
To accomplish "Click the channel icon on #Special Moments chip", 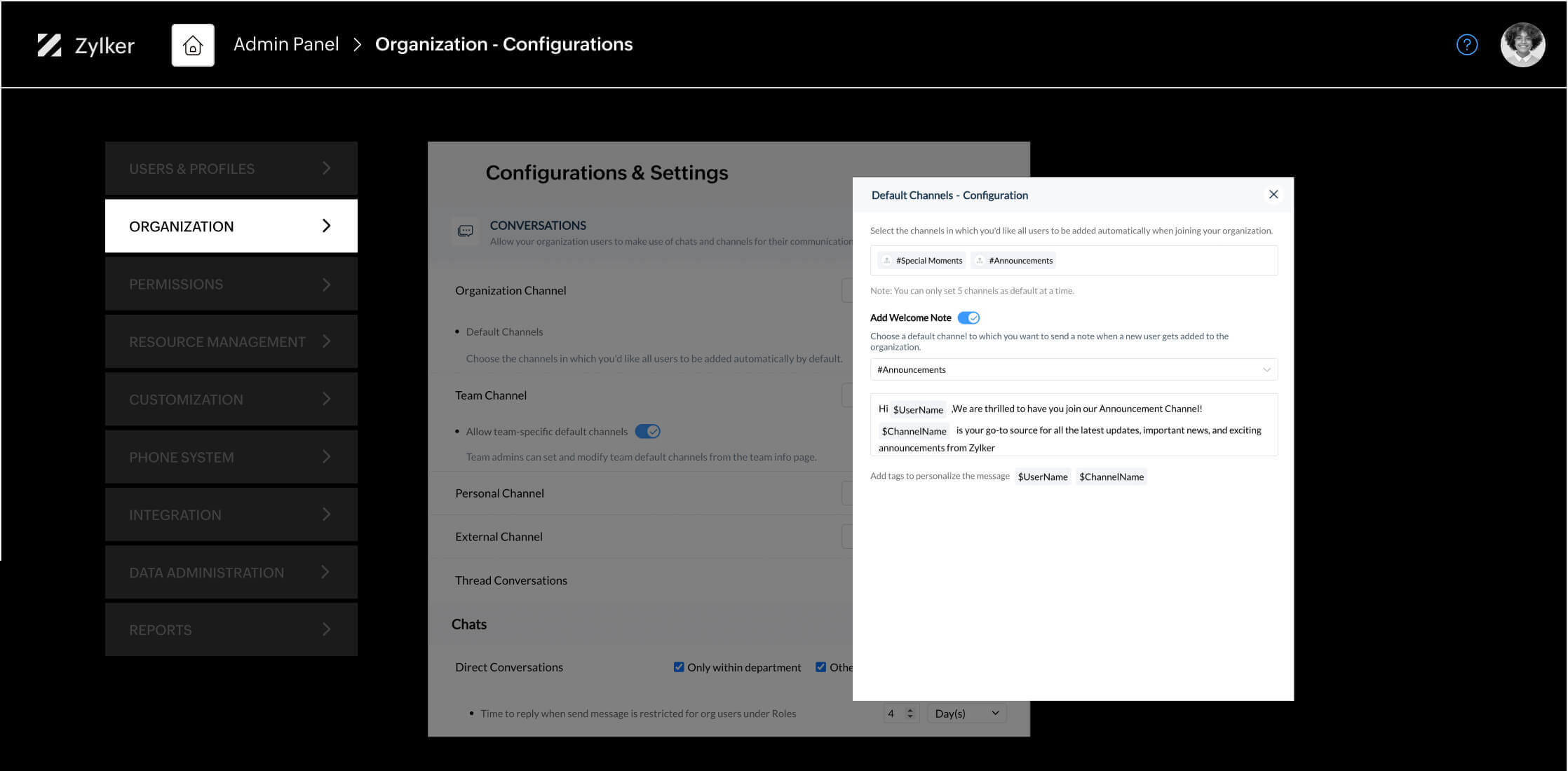I will point(886,260).
